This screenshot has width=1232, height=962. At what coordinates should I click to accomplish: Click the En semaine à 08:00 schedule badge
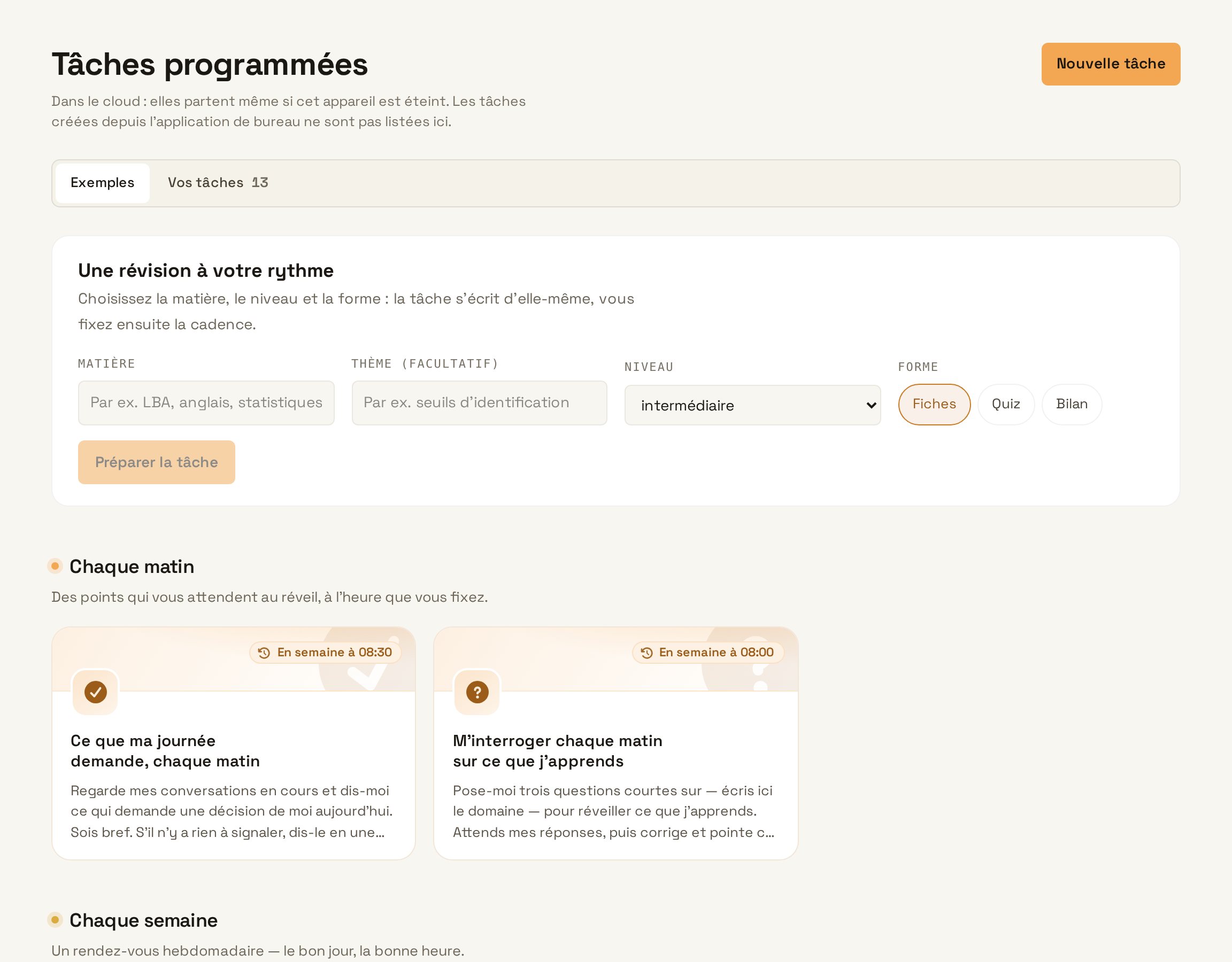point(708,653)
